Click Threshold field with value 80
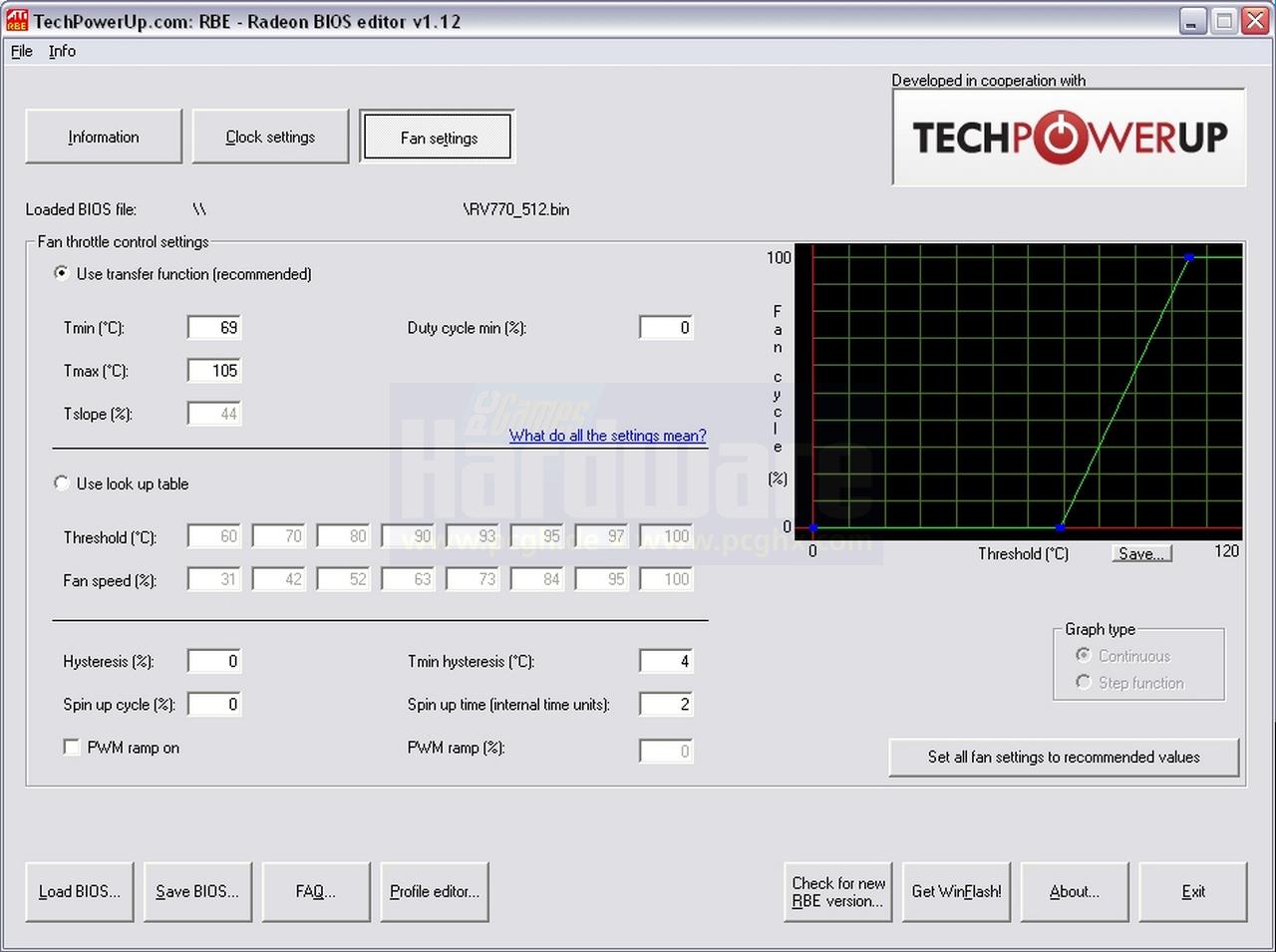 344,536
